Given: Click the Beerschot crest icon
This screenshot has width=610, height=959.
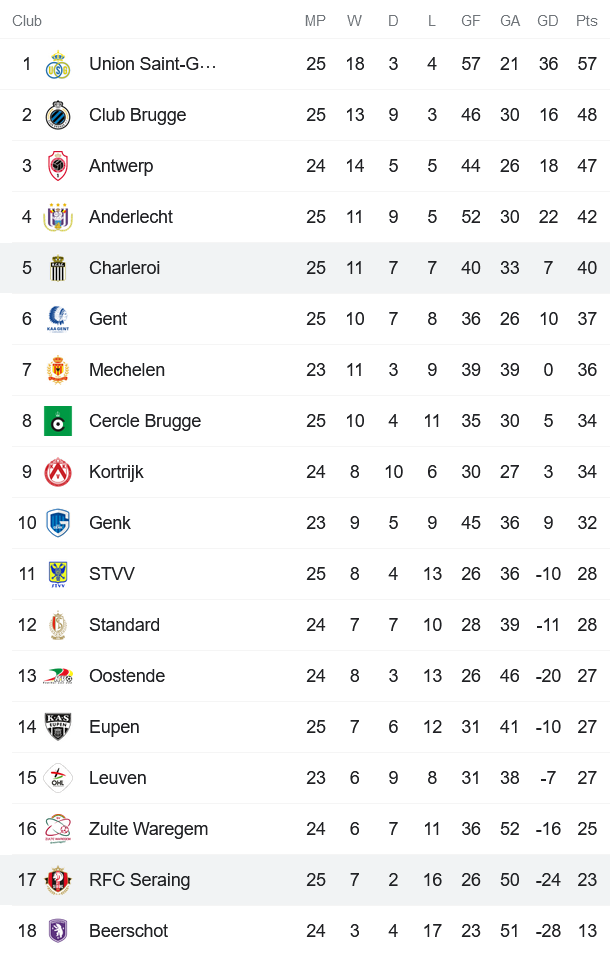Looking at the screenshot, I should (x=58, y=930).
